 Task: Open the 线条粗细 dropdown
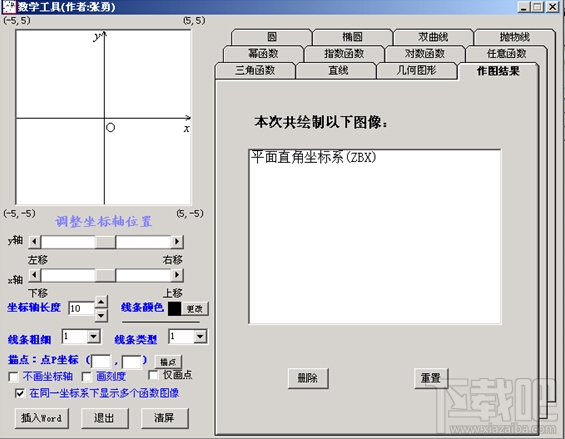click(x=93, y=337)
